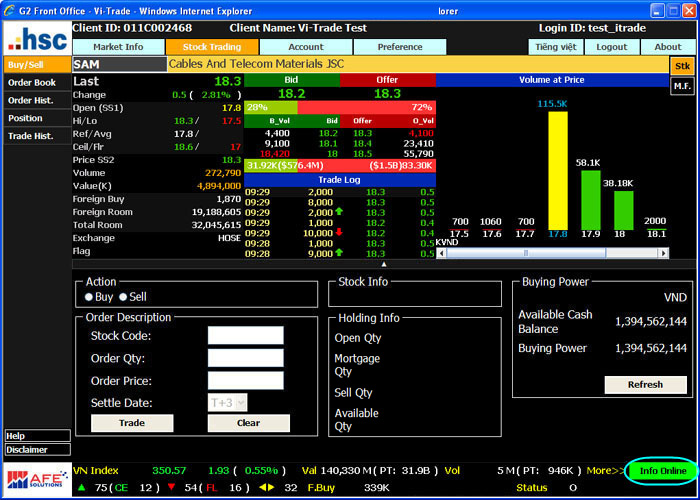Click the green 17.9 volume bar
Viewport: 700px width, 500px height.
tap(591, 200)
